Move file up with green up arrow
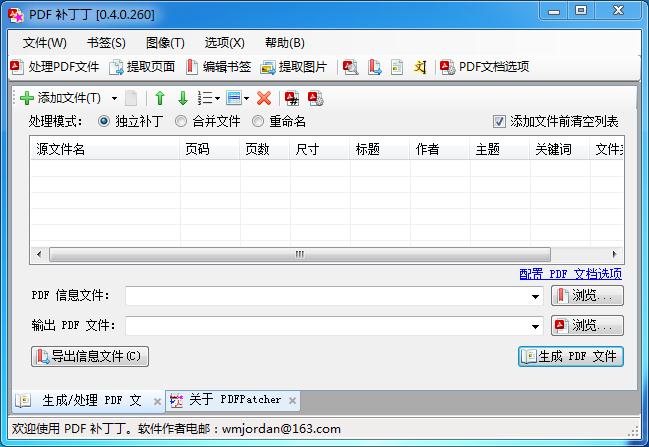 tap(160, 99)
